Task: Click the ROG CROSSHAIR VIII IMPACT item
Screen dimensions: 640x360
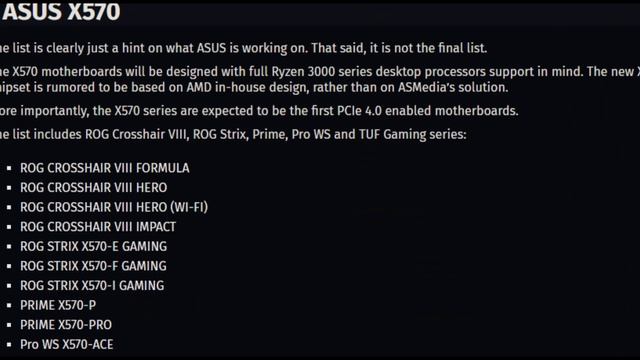Action: 98,227
